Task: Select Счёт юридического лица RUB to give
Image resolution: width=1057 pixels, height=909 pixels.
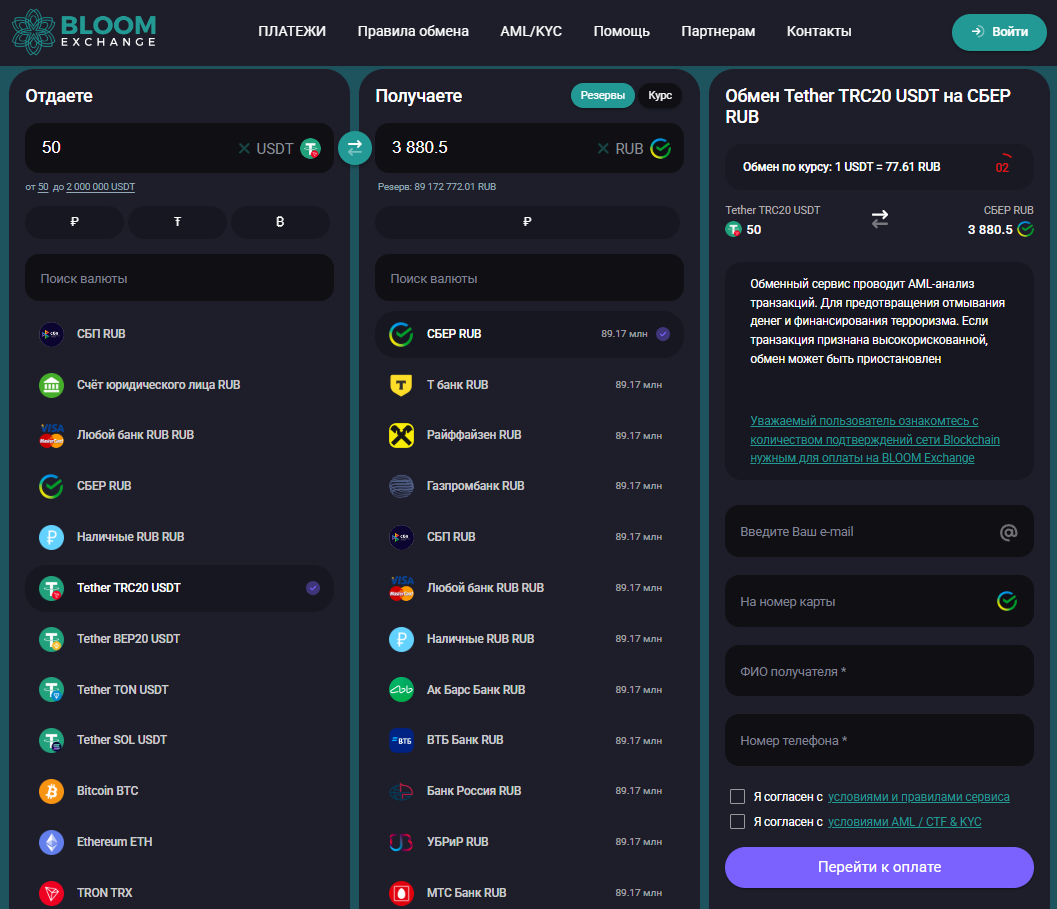Action: 179,385
